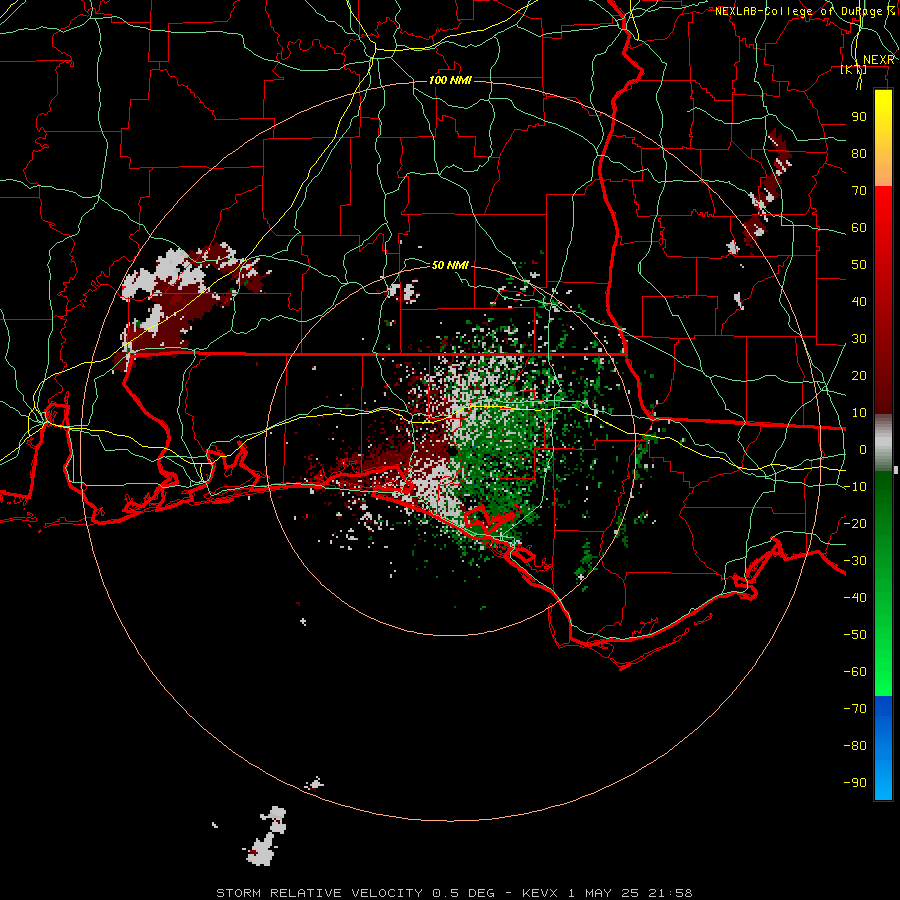Click the 0 value on the velocity scale
The width and height of the screenshot is (900, 900).
tap(863, 449)
